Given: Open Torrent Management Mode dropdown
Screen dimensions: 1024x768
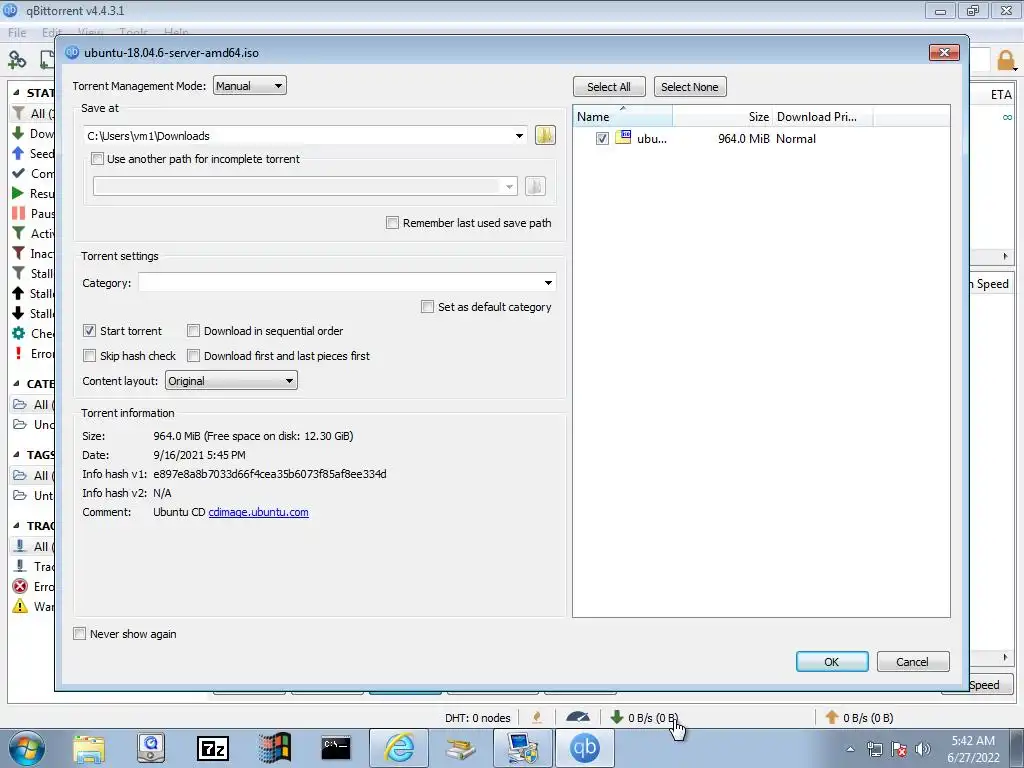Looking at the screenshot, I should click(x=249, y=86).
